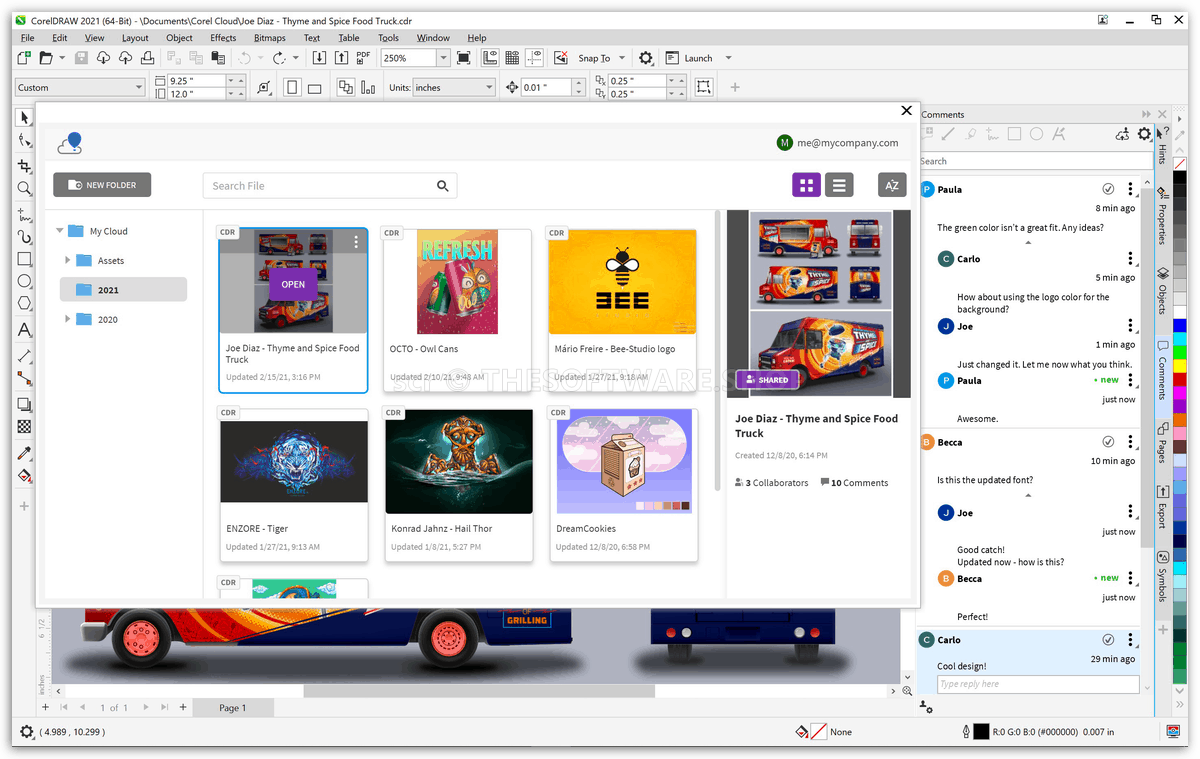Click the Search File magnifier icon
The height and width of the screenshot is (759, 1200).
[x=443, y=186]
